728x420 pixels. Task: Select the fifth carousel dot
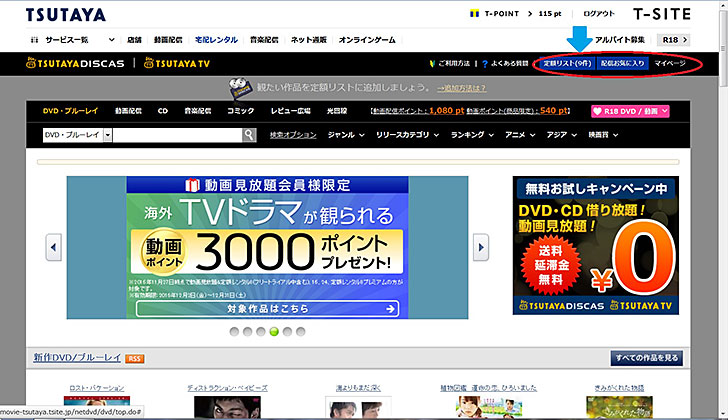pos(287,331)
